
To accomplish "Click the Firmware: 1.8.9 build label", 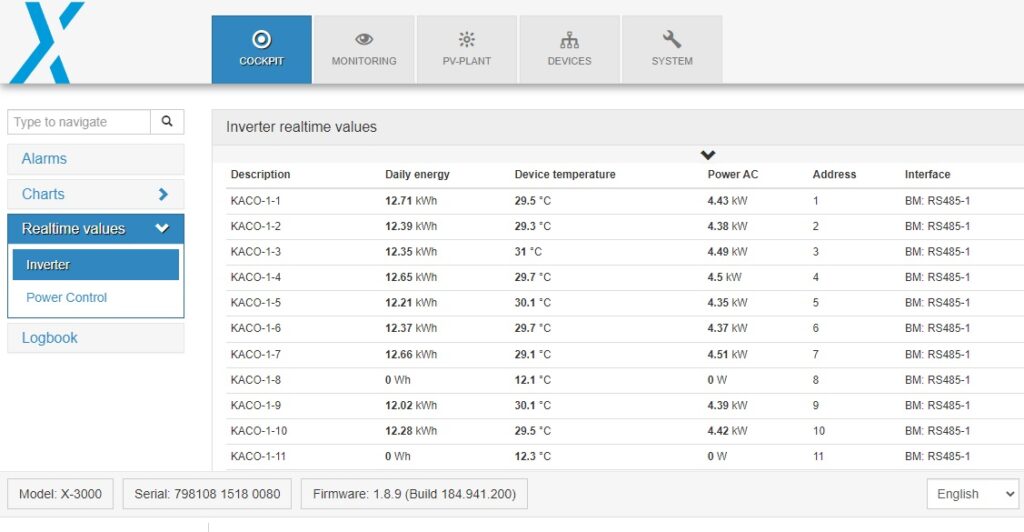I will 414,494.
